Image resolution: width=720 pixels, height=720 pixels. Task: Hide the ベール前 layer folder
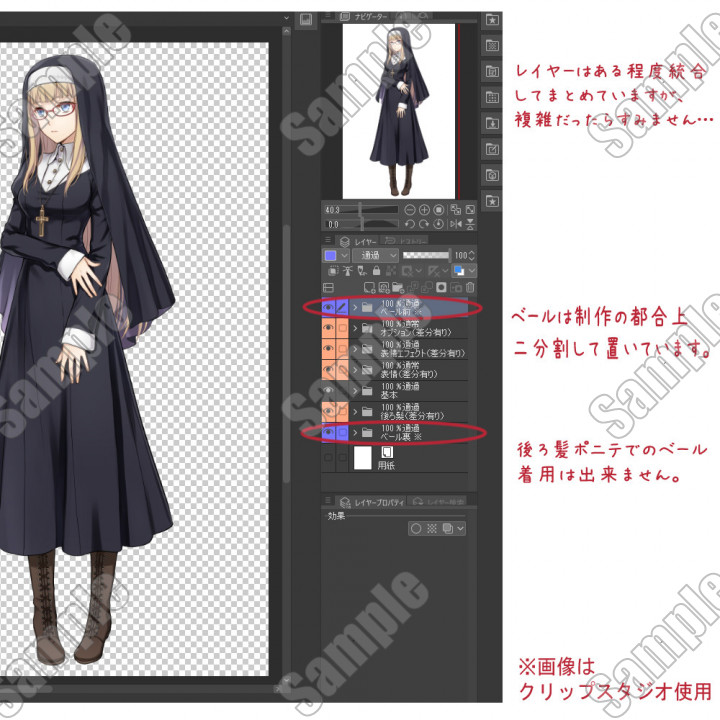coord(329,307)
